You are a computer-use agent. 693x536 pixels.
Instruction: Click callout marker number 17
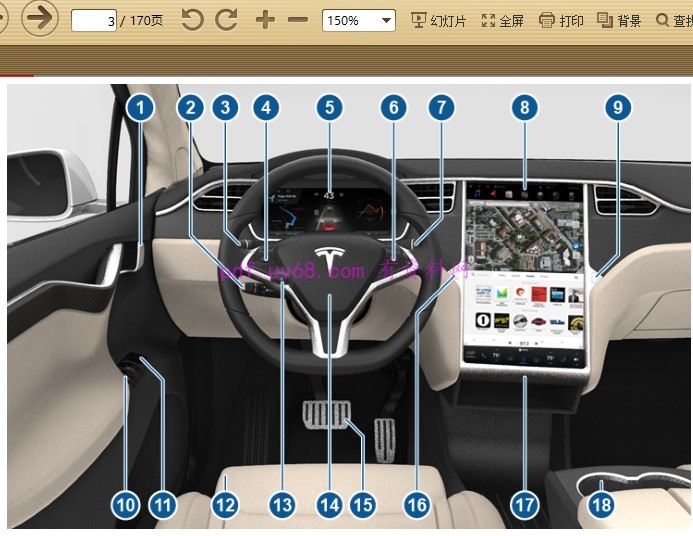tap(524, 505)
